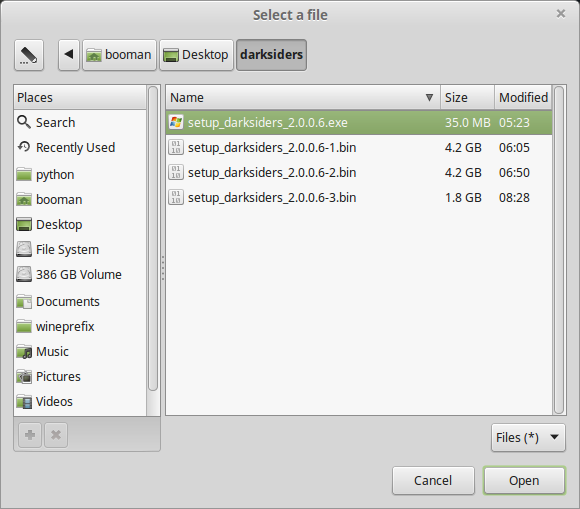Image resolution: width=580 pixels, height=509 pixels.
Task: Select file name setup_darksiders_2.0.0.6-3.bin
Action: 272,197
